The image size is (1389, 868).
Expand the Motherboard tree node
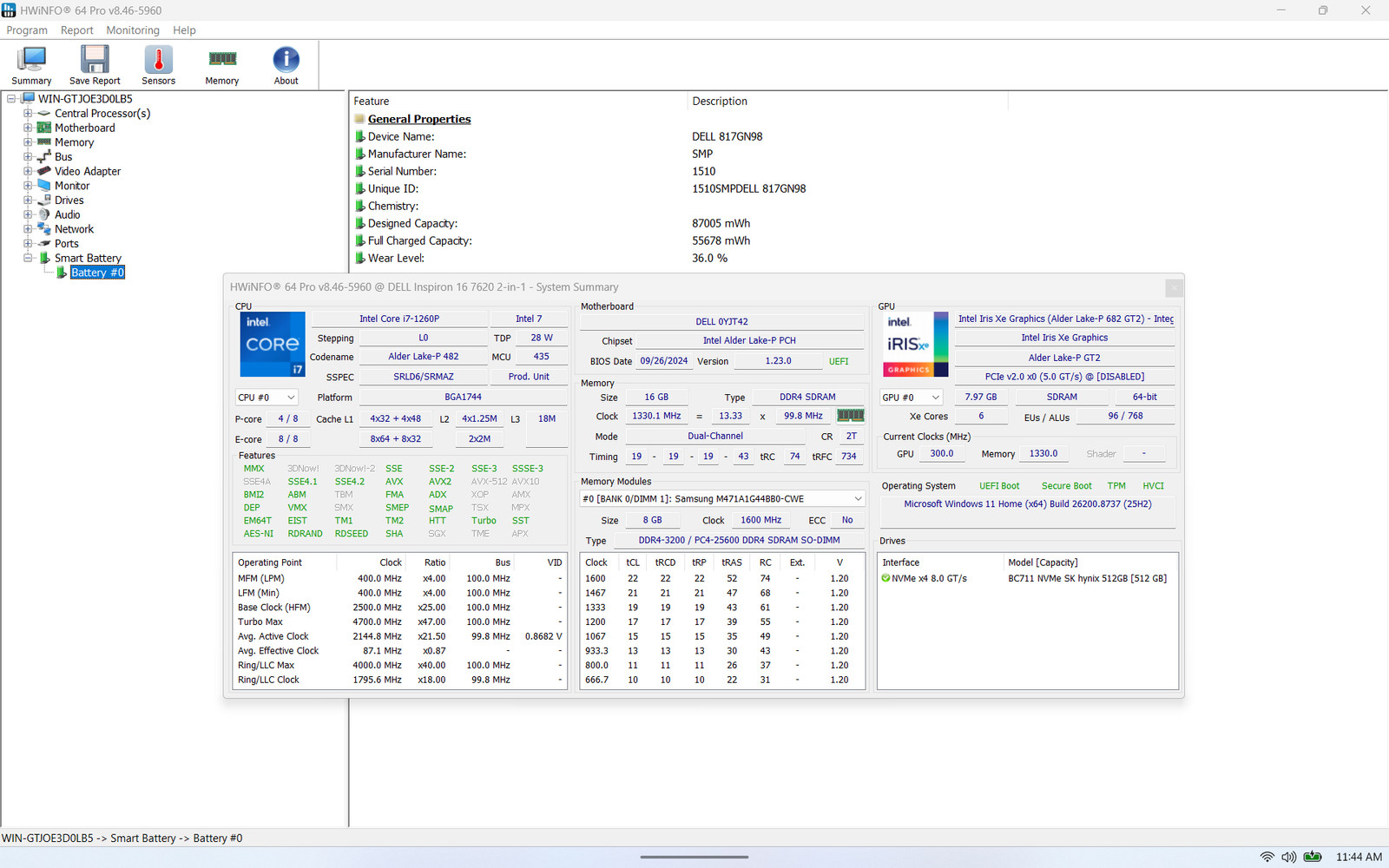(x=28, y=128)
